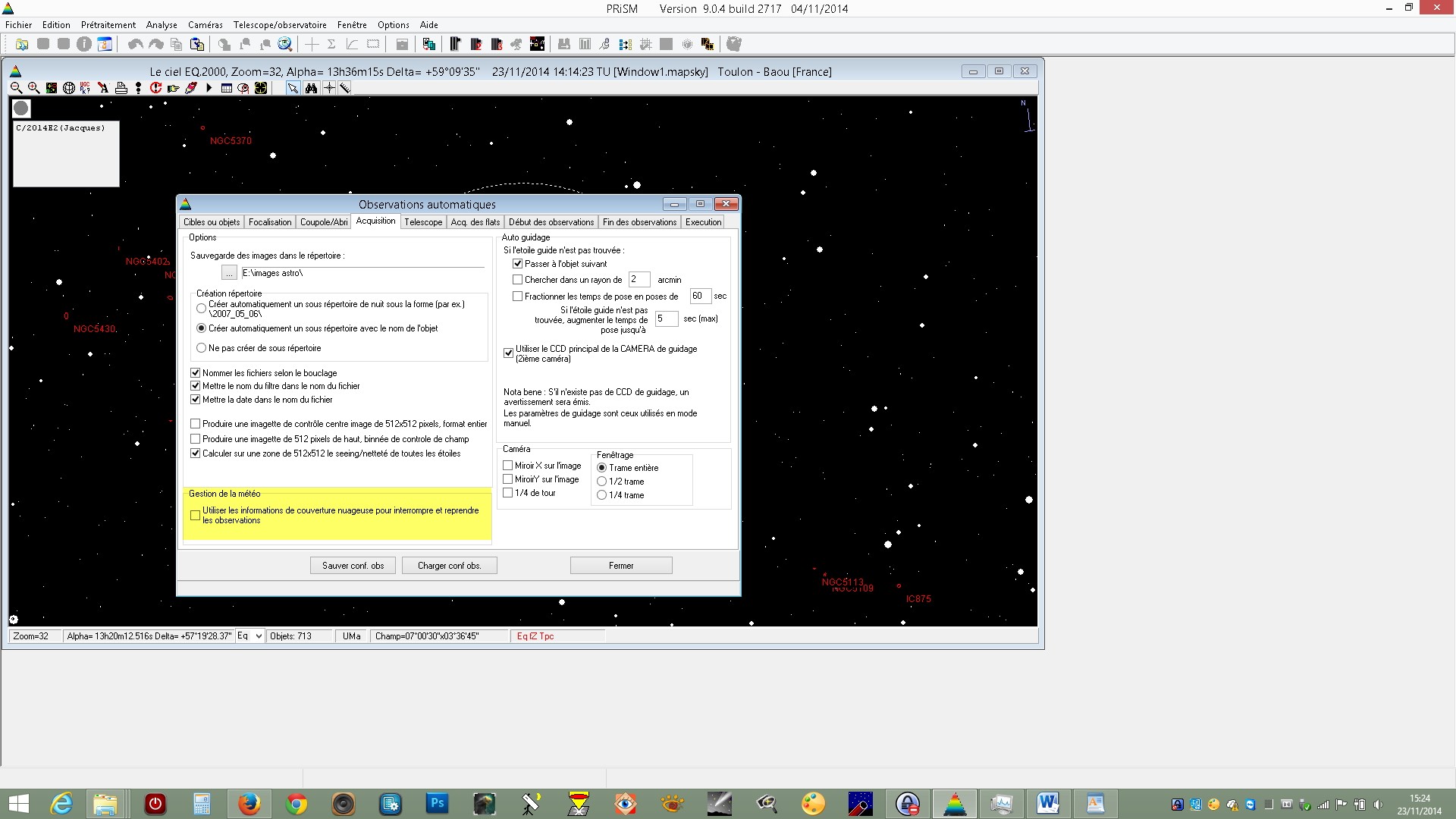Switch to the Telescope tab
Screen dimensions: 1456x819
[x=423, y=222]
